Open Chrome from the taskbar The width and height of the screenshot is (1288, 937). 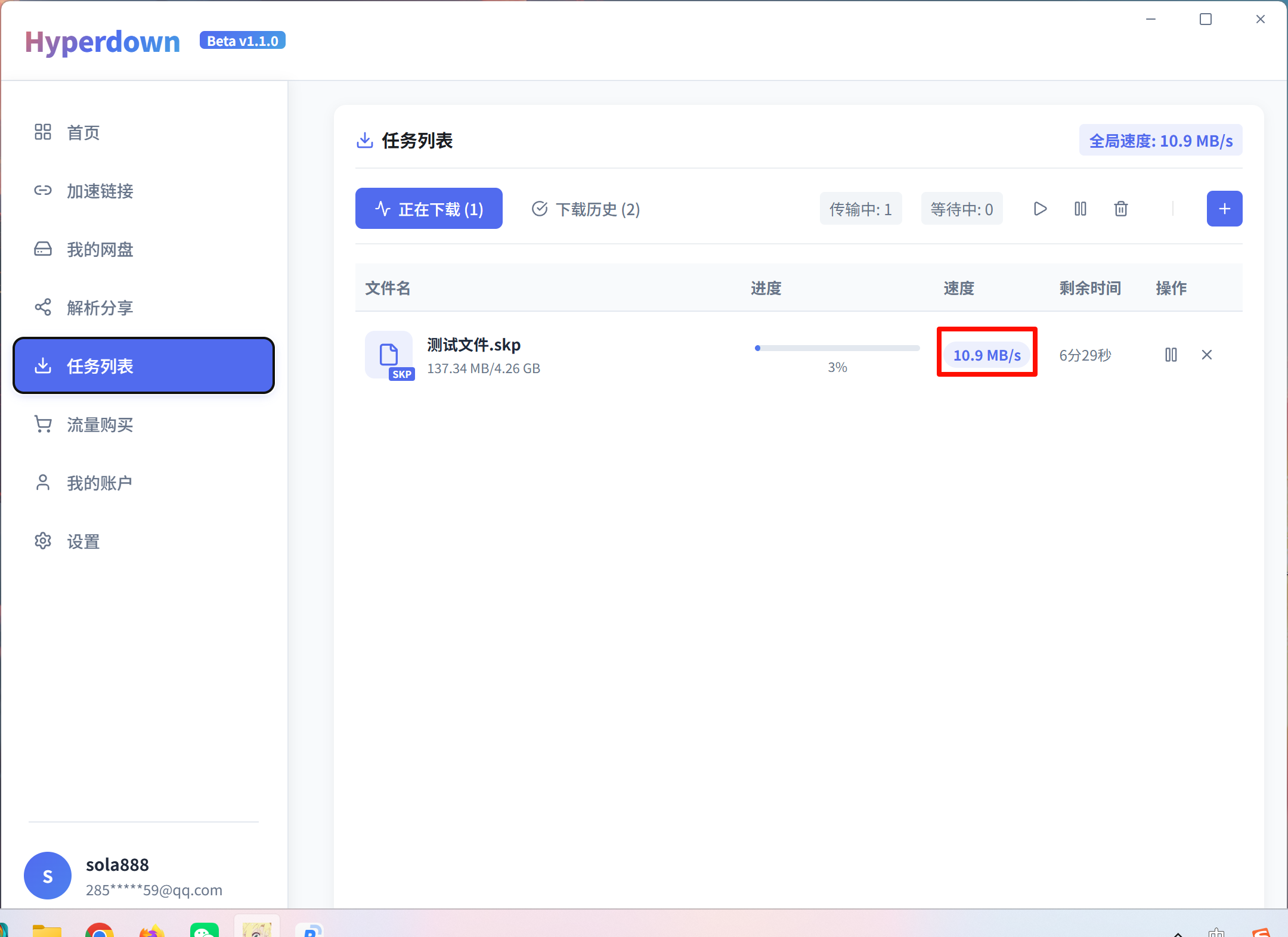click(99, 930)
